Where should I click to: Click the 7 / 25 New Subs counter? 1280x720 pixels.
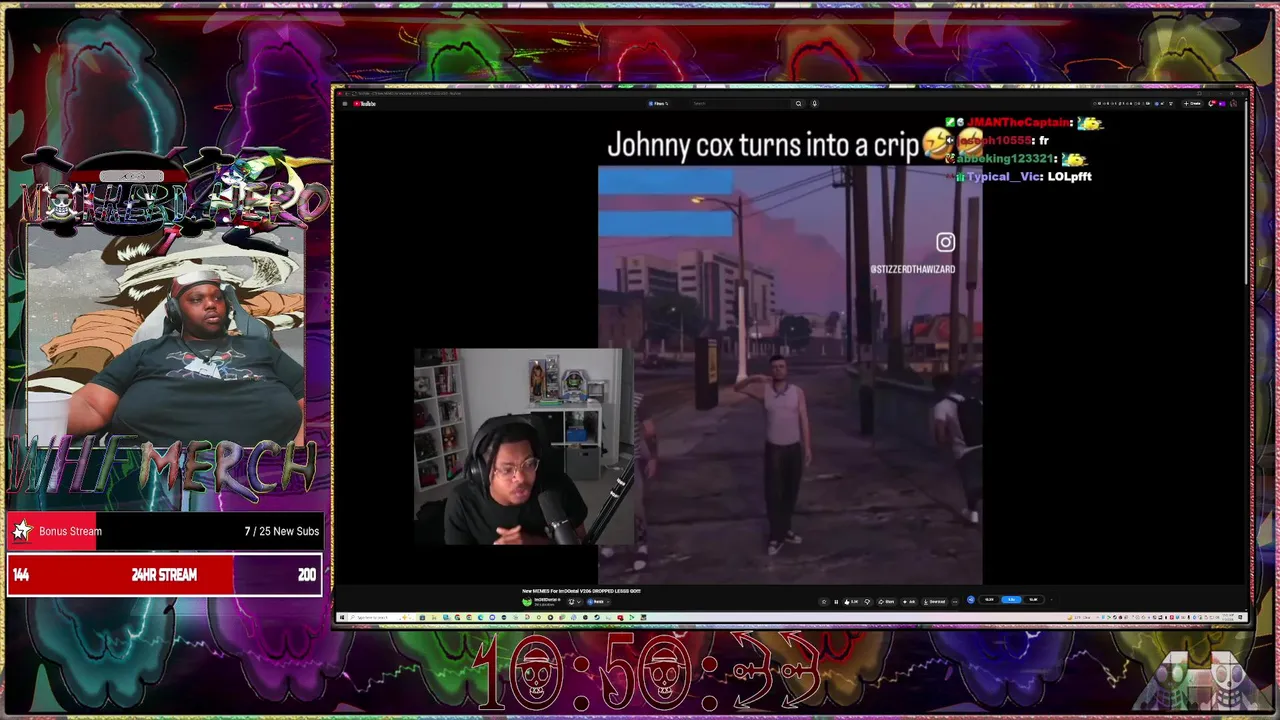280,531
